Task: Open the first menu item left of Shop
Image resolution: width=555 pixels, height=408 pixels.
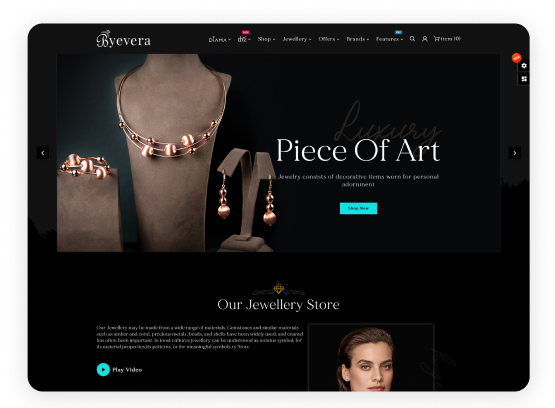Action: coord(244,39)
